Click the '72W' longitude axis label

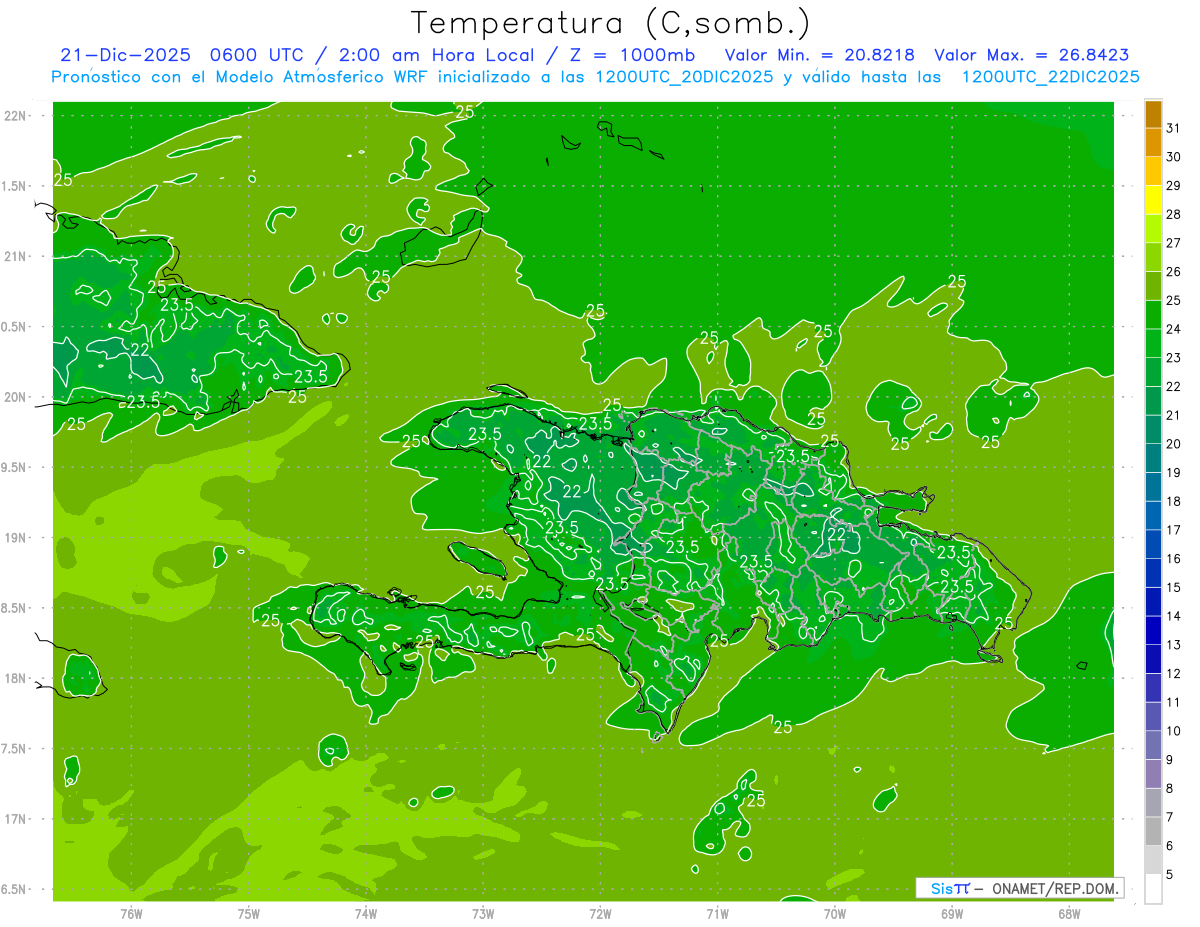tap(600, 914)
